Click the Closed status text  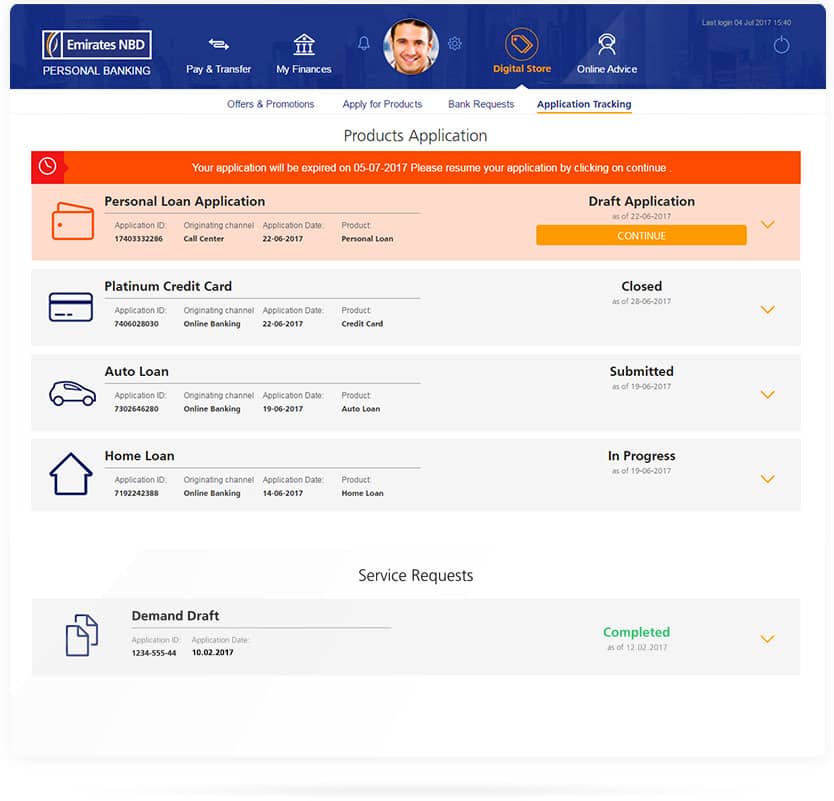point(641,286)
